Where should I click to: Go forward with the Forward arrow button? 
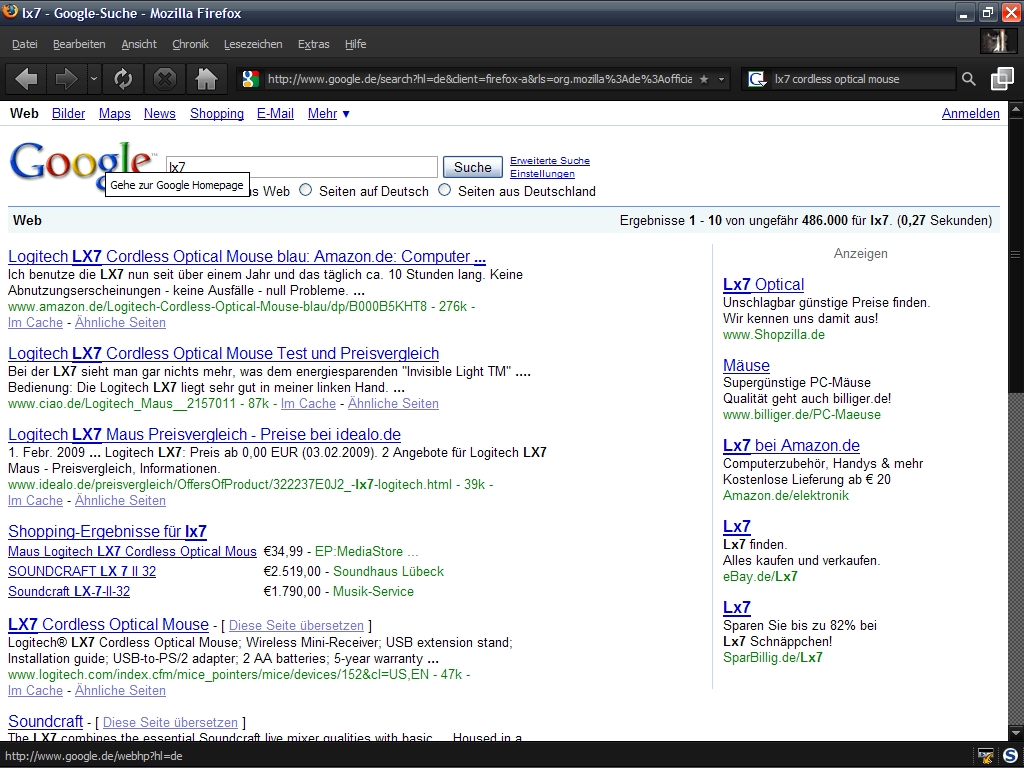pyautogui.click(x=66, y=80)
